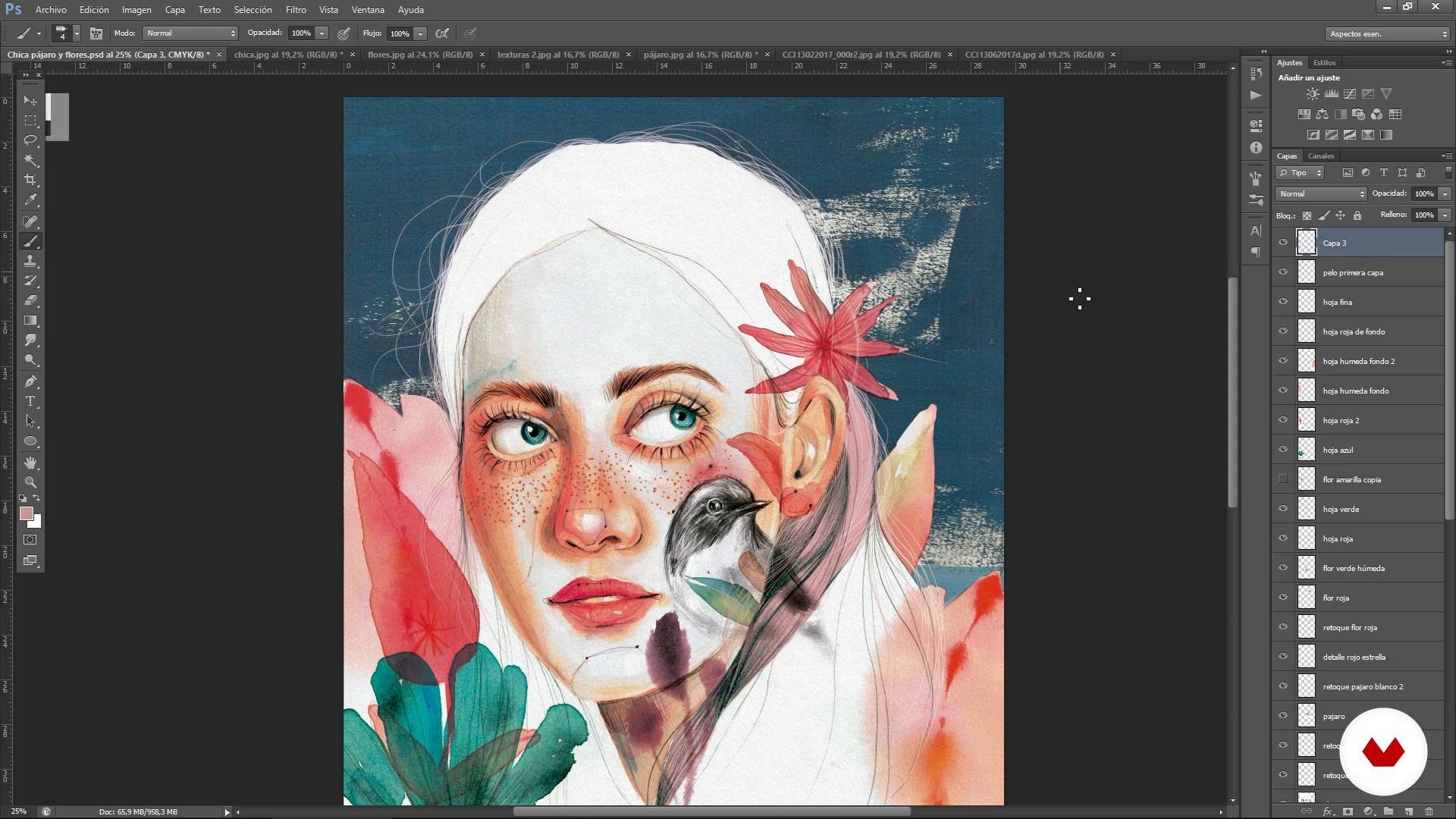
Task: Select the Eraser tool
Action: [30, 300]
